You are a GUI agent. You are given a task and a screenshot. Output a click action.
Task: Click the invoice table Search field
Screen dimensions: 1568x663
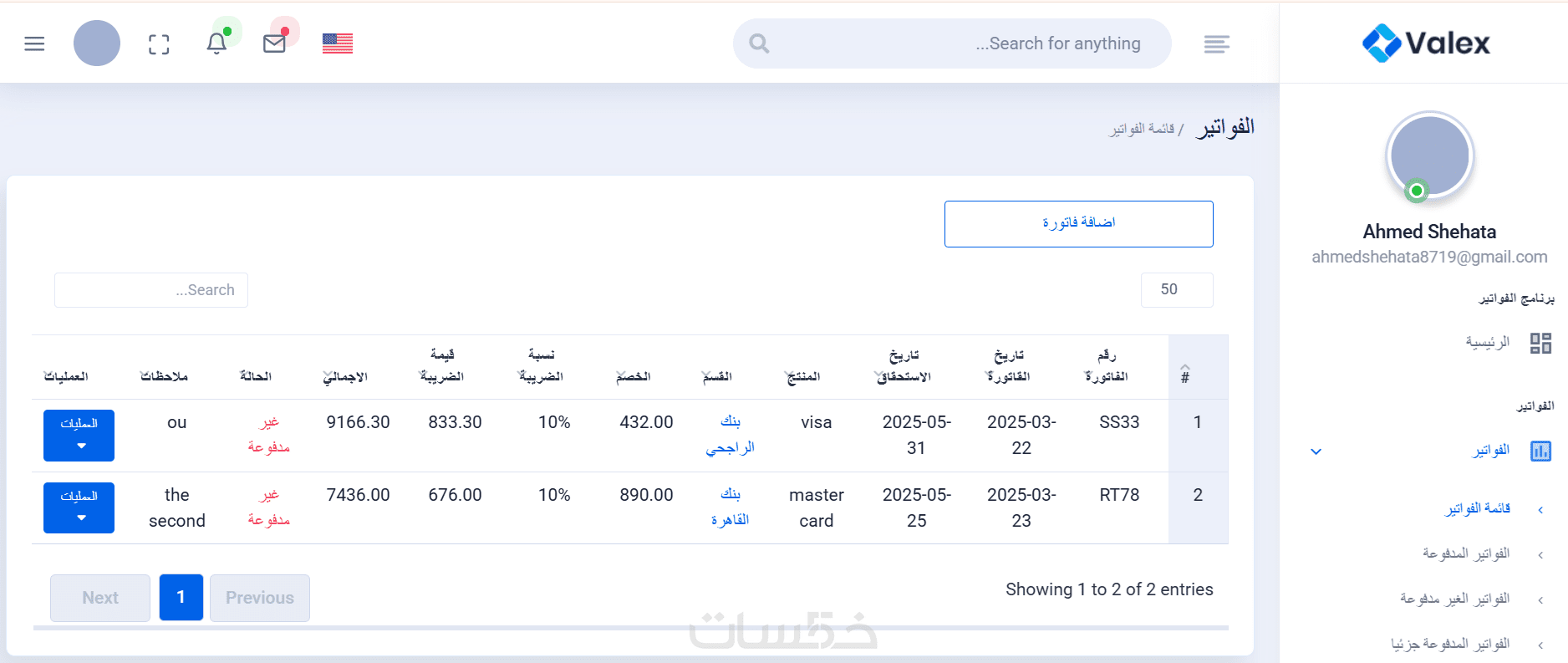point(151,290)
